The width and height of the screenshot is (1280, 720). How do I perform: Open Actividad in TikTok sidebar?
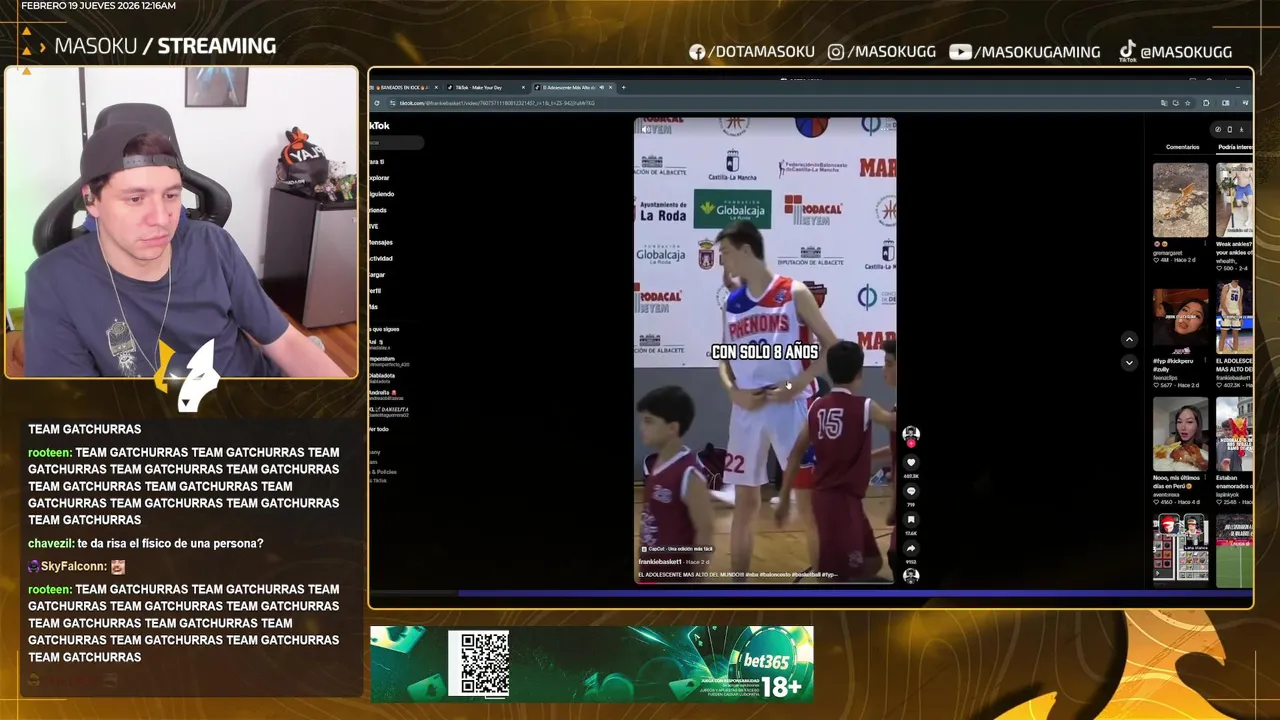coord(381,258)
